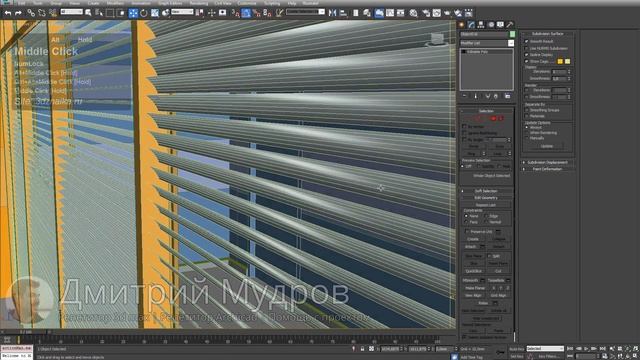Collapse the Selection rollout header
640x360 pixels.
tap(486, 111)
